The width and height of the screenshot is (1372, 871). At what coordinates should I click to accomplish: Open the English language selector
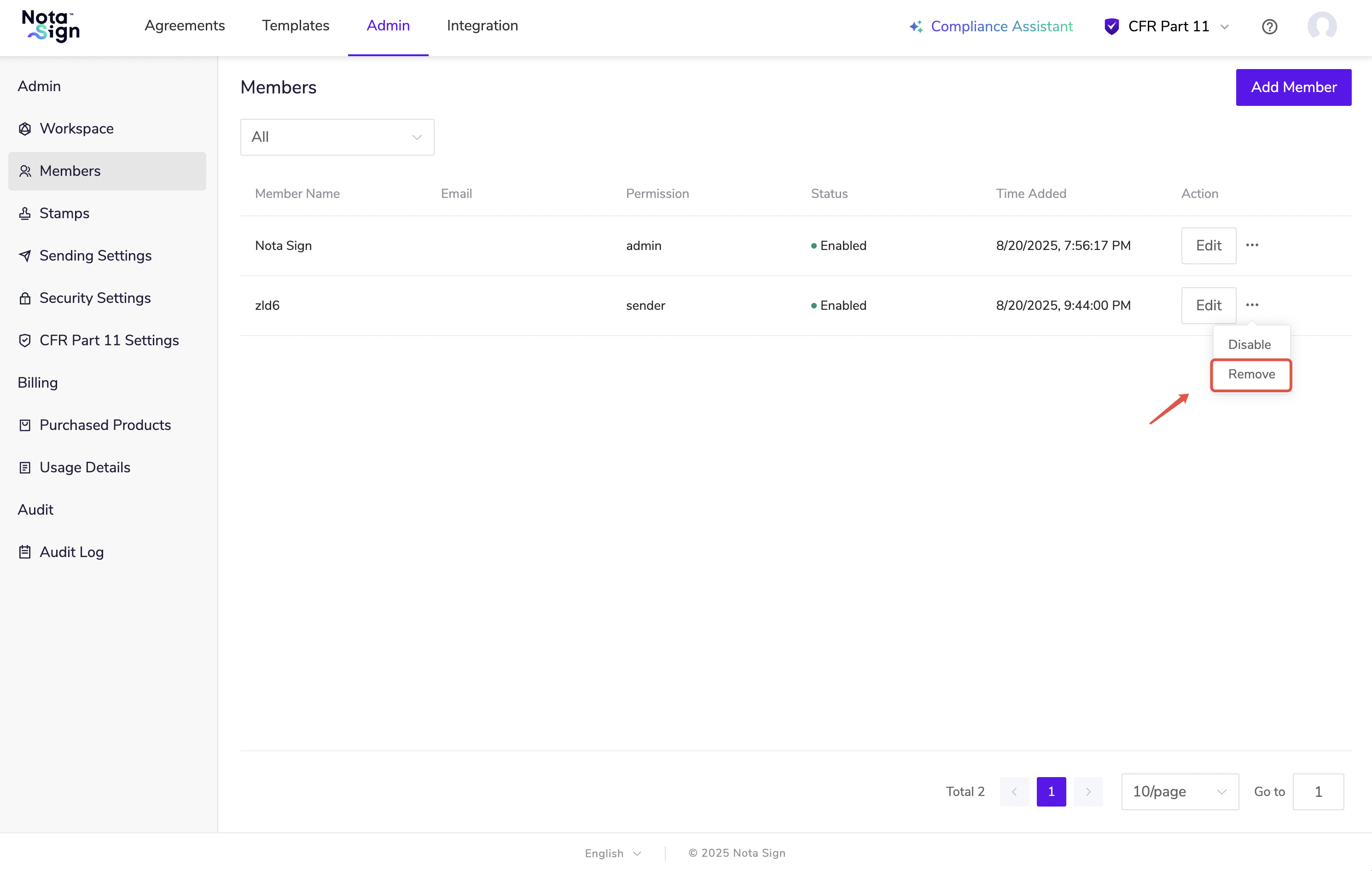point(612,853)
